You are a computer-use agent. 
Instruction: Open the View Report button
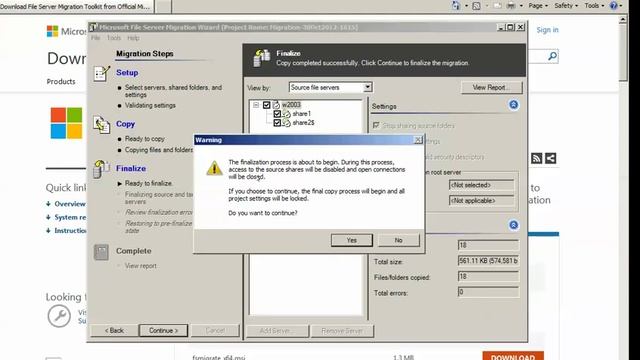pyautogui.click(x=491, y=87)
